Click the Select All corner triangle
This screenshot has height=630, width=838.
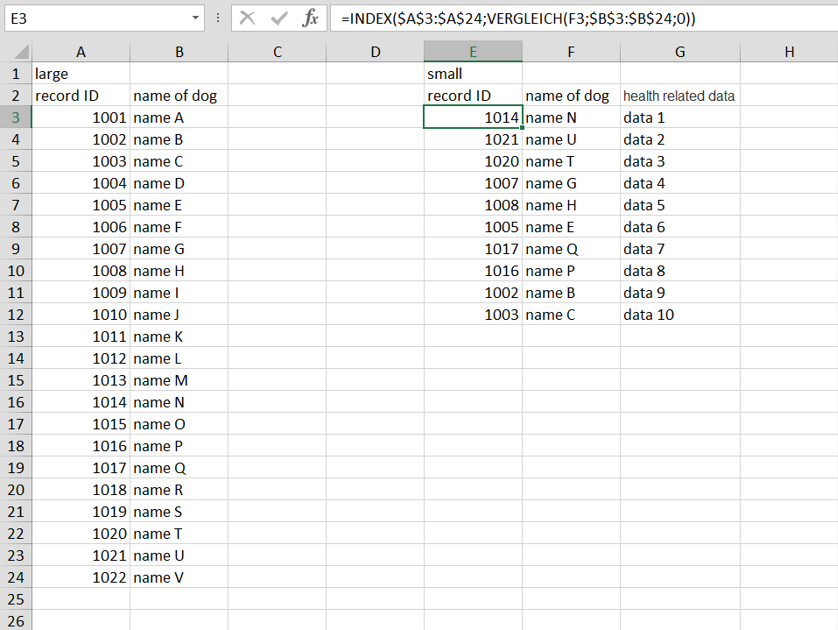click(21, 52)
